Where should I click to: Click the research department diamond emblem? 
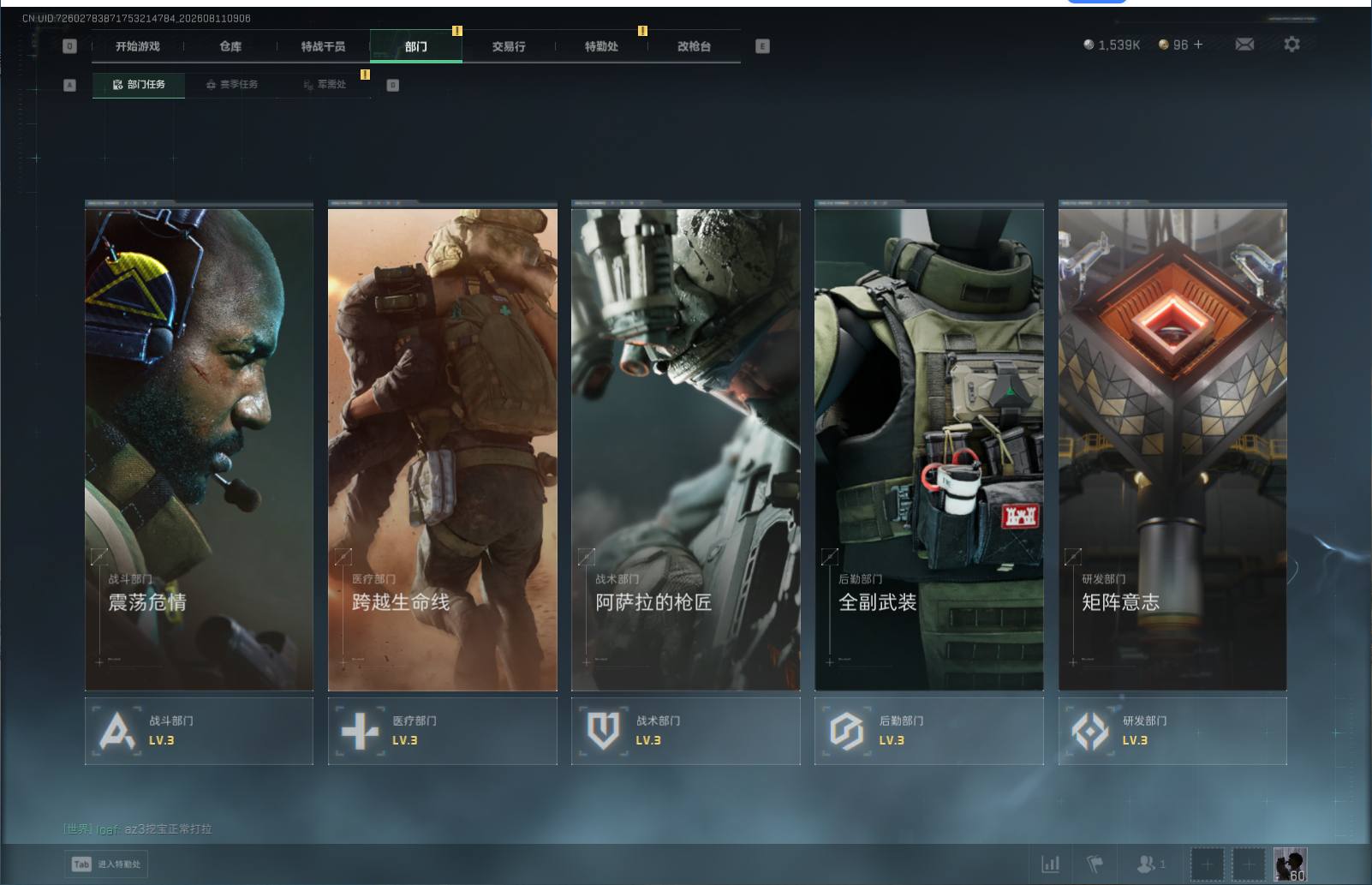click(x=1090, y=732)
